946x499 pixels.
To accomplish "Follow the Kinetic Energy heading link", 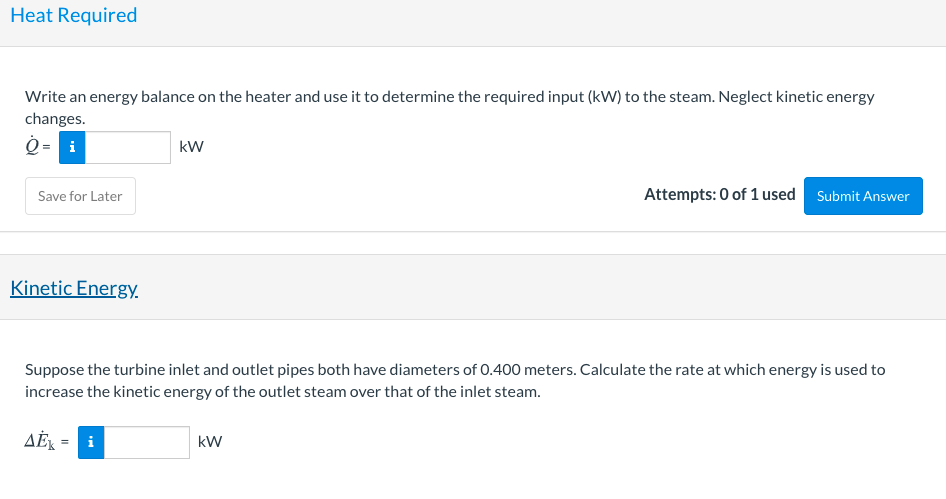I will [74, 288].
